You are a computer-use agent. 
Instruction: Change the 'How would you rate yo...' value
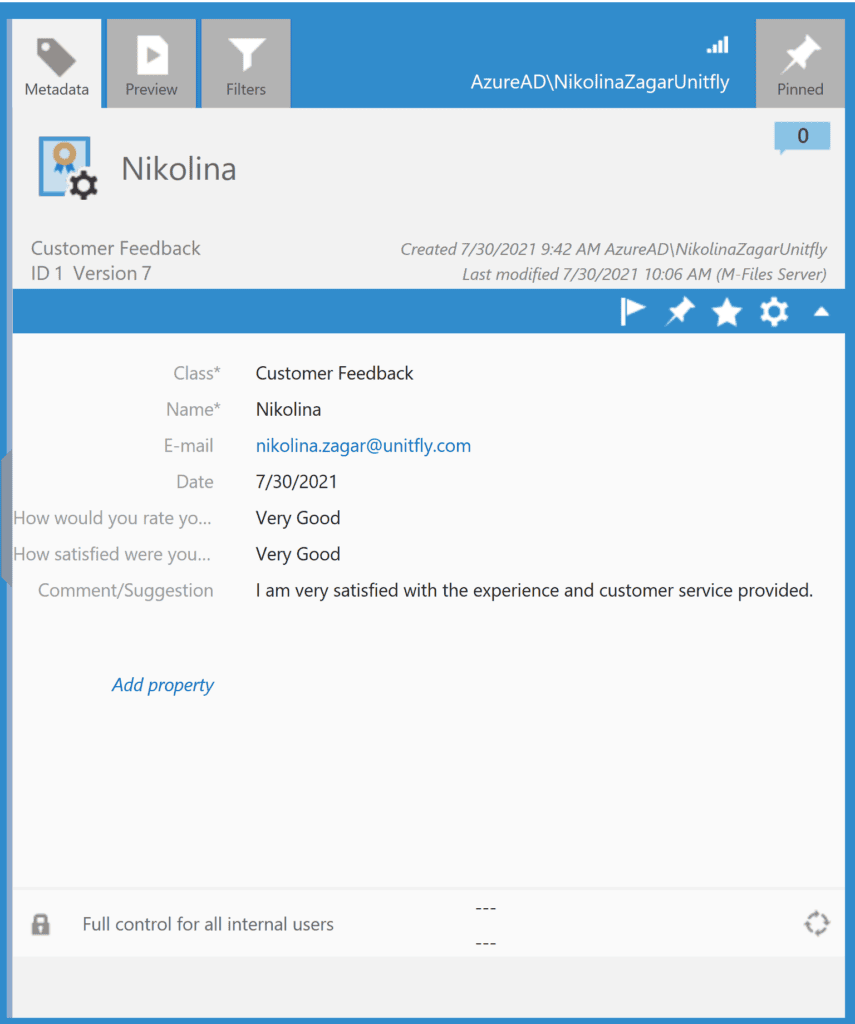coord(298,518)
